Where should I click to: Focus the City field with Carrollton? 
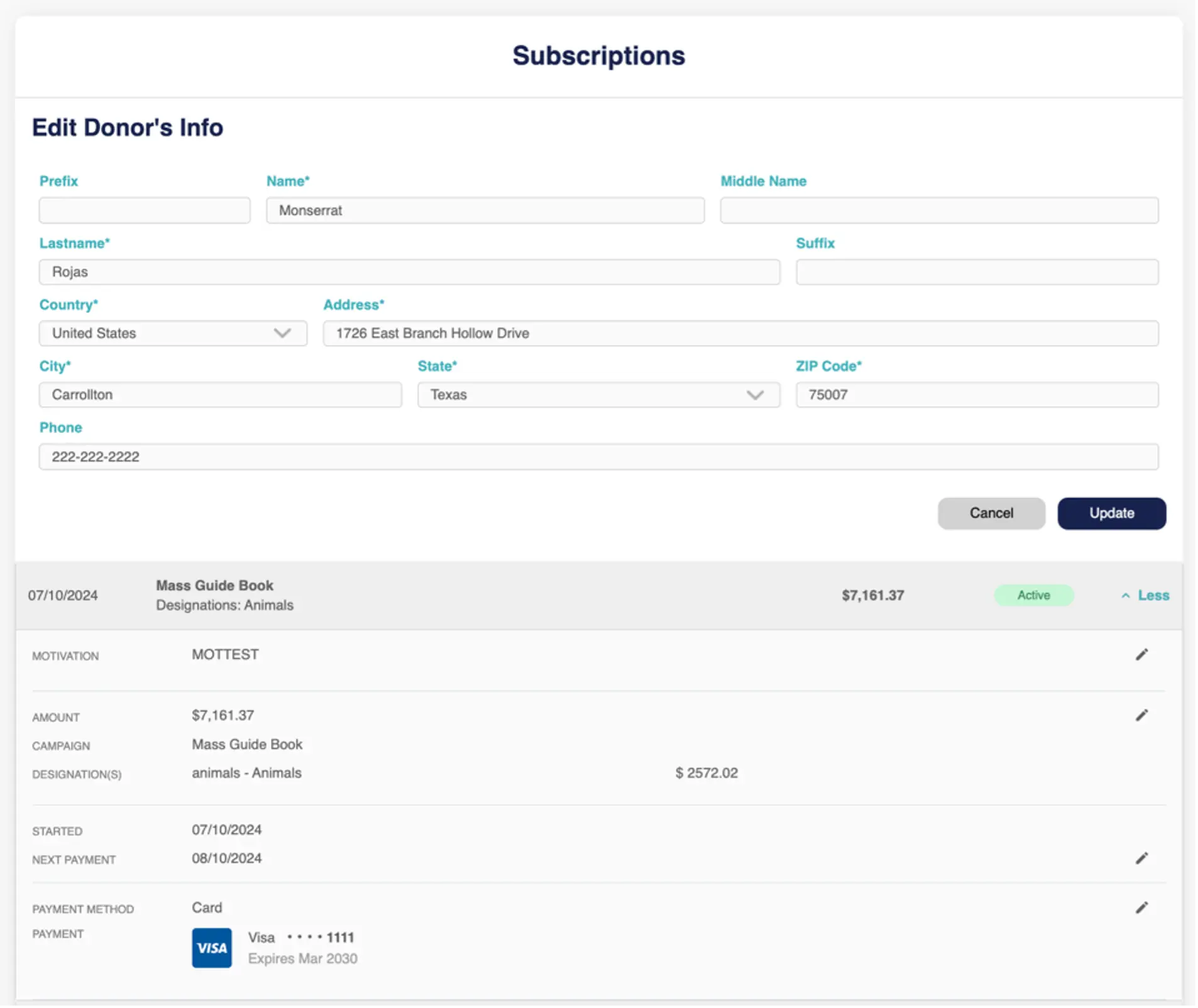220,395
